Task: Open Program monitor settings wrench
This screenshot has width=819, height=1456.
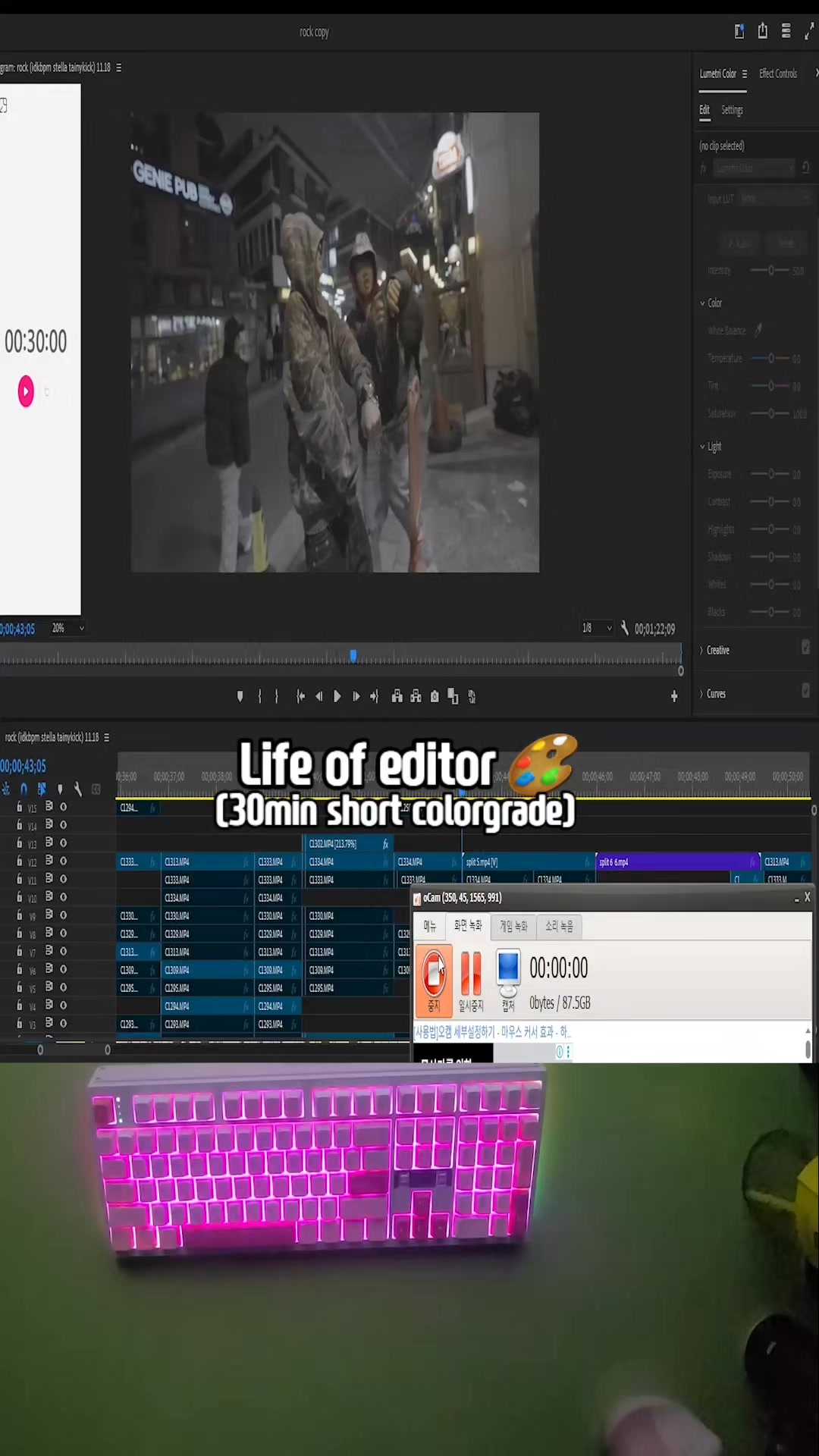Action: (x=624, y=628)
